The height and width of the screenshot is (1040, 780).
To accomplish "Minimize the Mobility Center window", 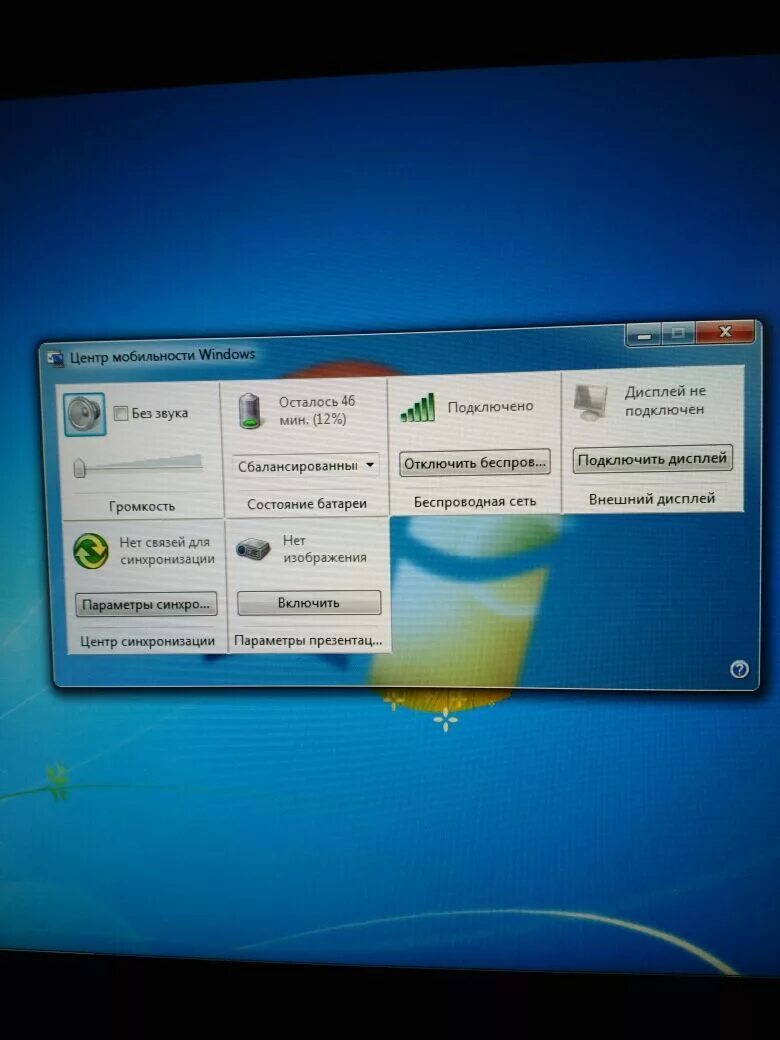I will [643, 334].
